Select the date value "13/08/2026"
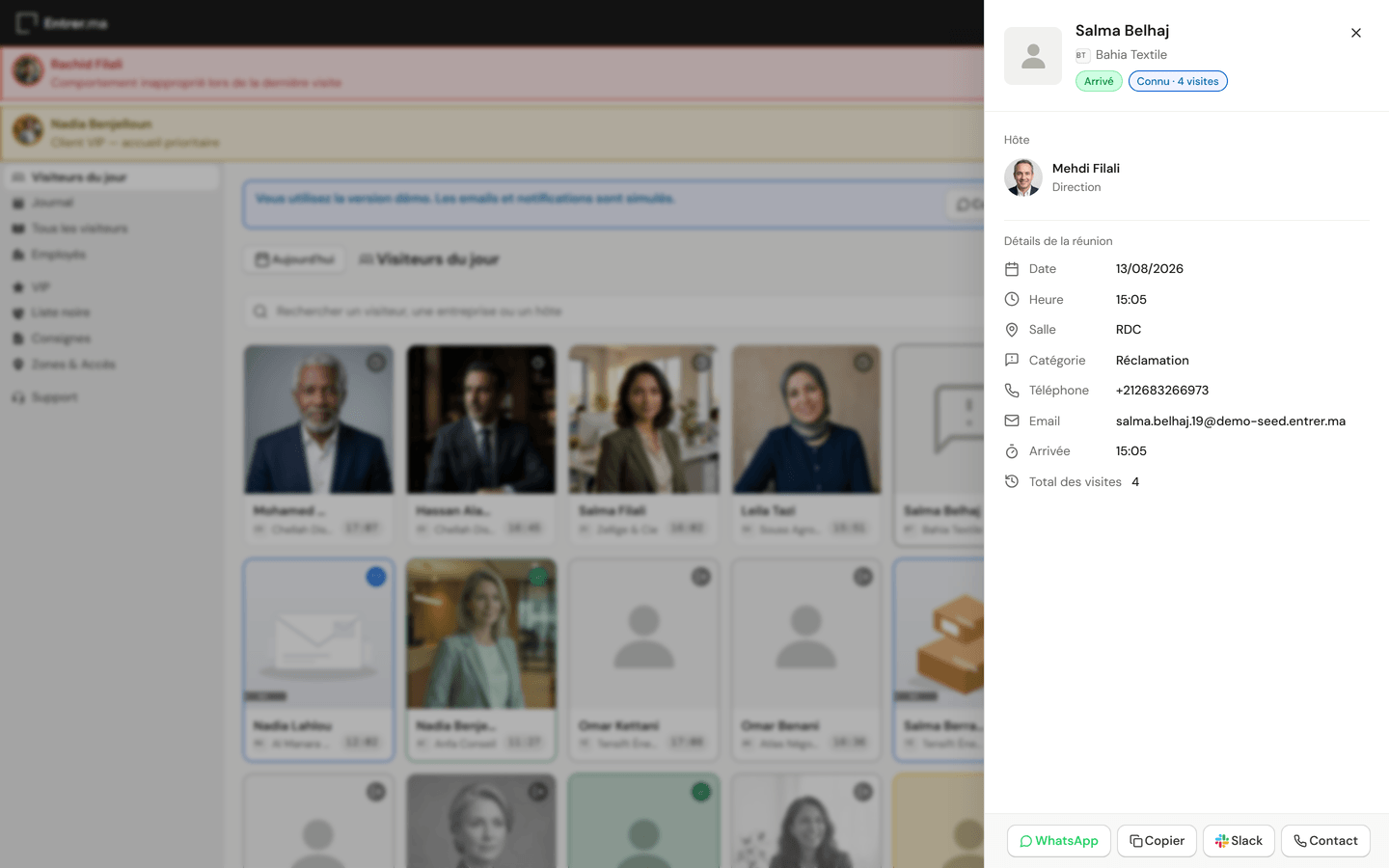 1150,269
